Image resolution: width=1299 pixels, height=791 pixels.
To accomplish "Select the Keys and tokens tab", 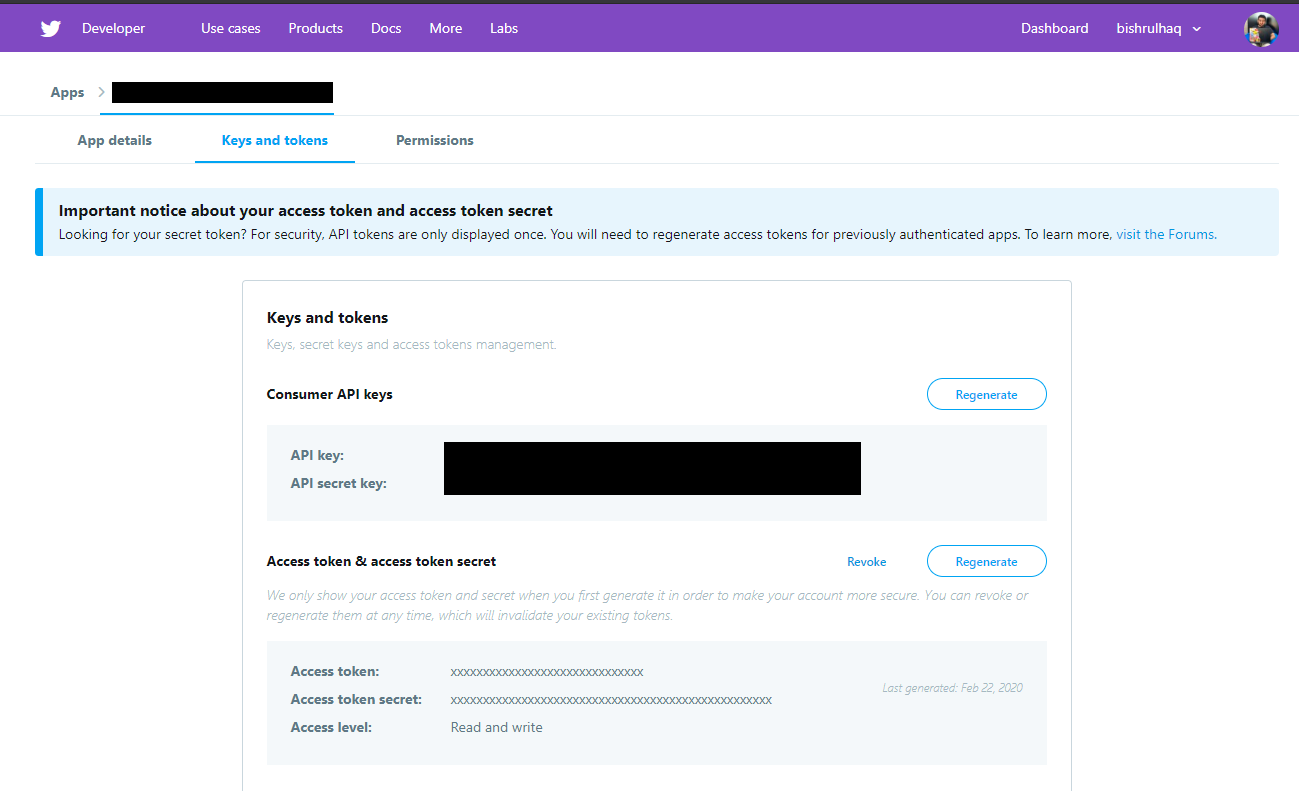I will click(x=275, y=140).
